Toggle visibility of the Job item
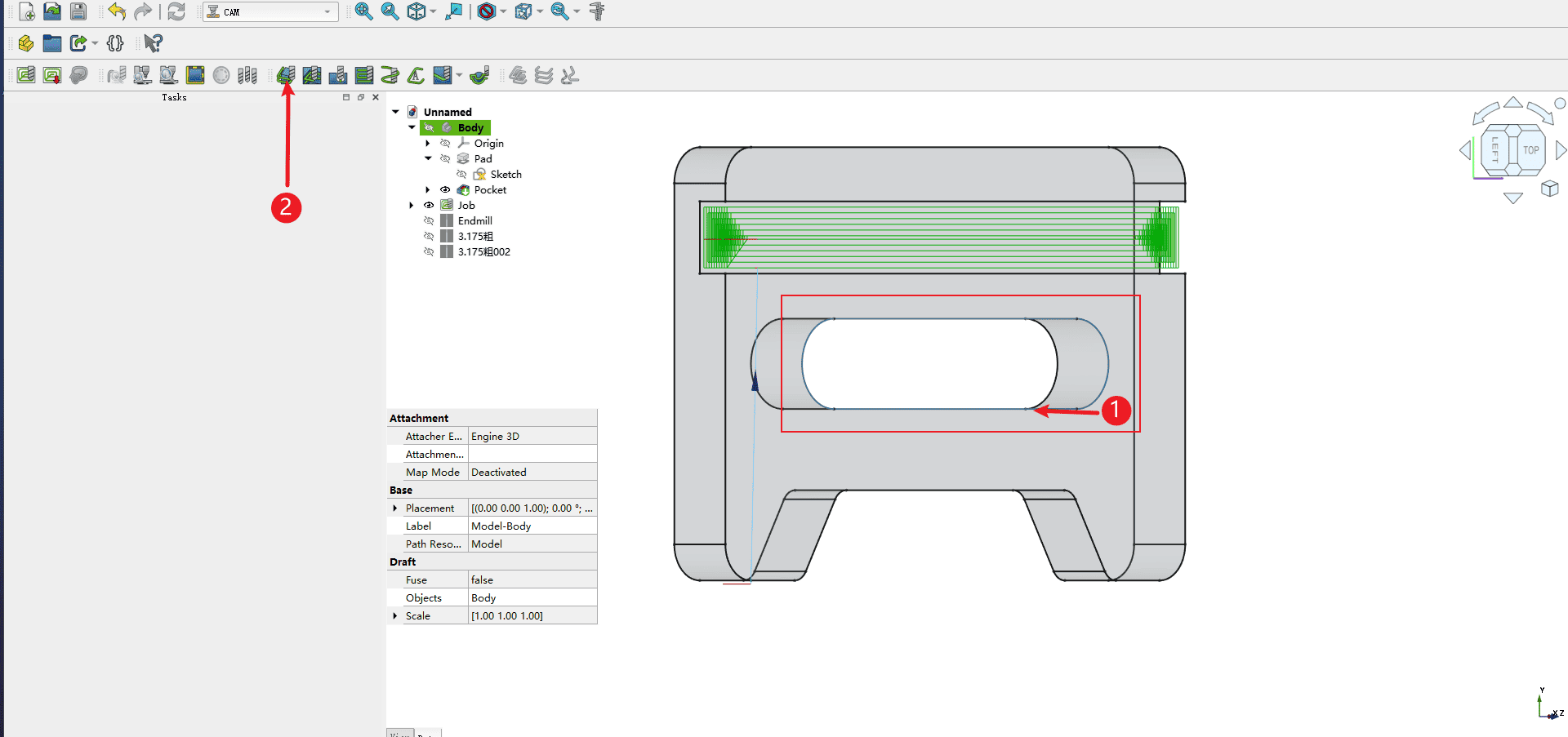 tap(429, 206)
